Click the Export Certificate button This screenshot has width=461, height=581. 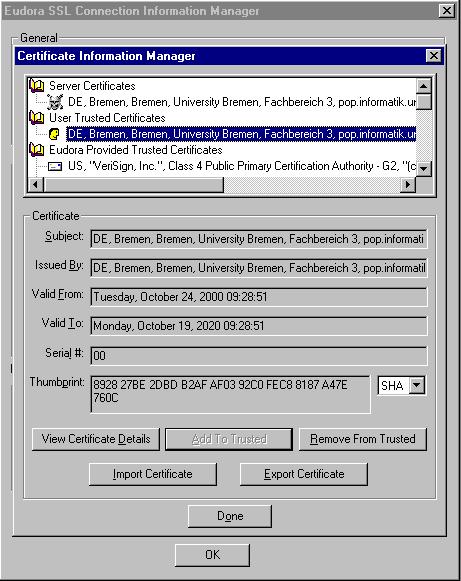[x=304, y=474]
